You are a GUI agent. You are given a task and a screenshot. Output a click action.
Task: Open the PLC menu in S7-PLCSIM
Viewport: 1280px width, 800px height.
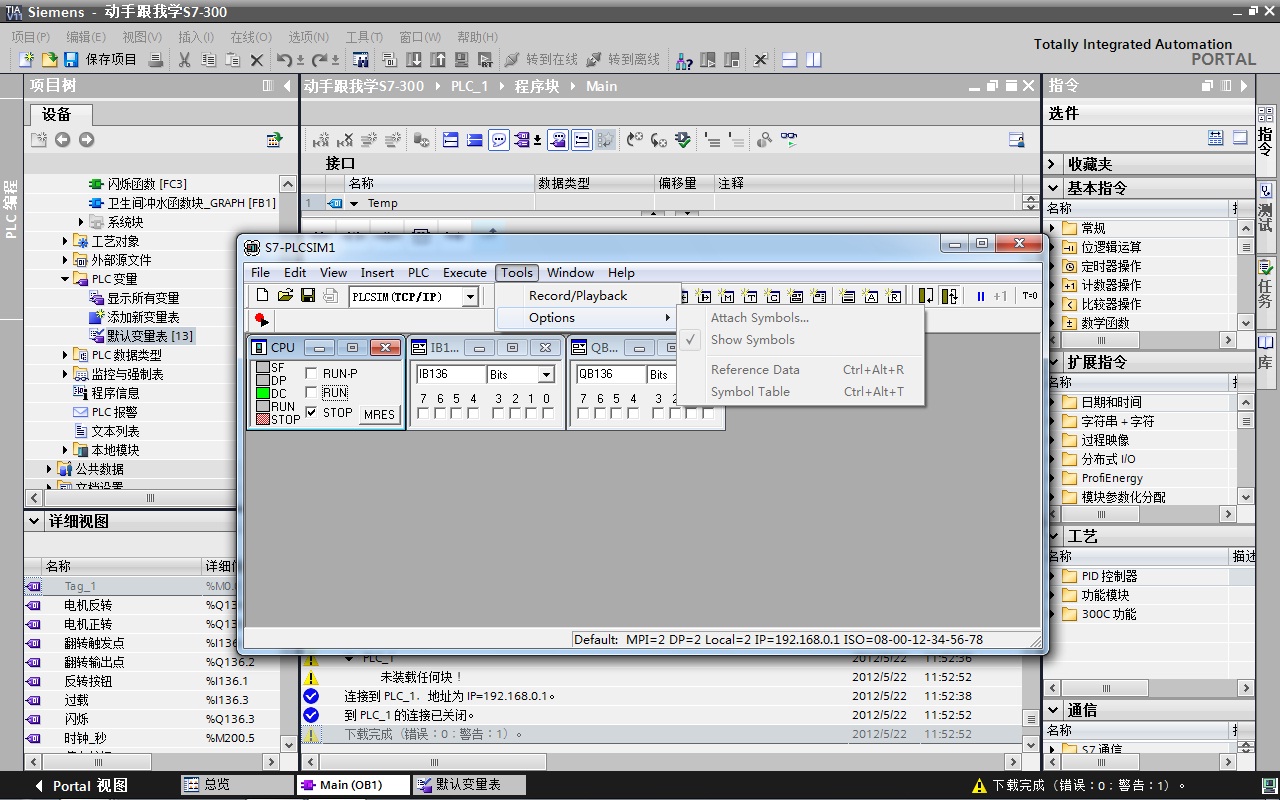tap(418, 272)
